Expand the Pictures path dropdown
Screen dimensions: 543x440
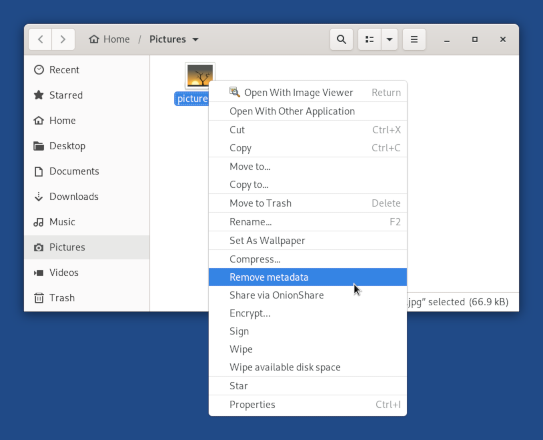coord(195,39)
